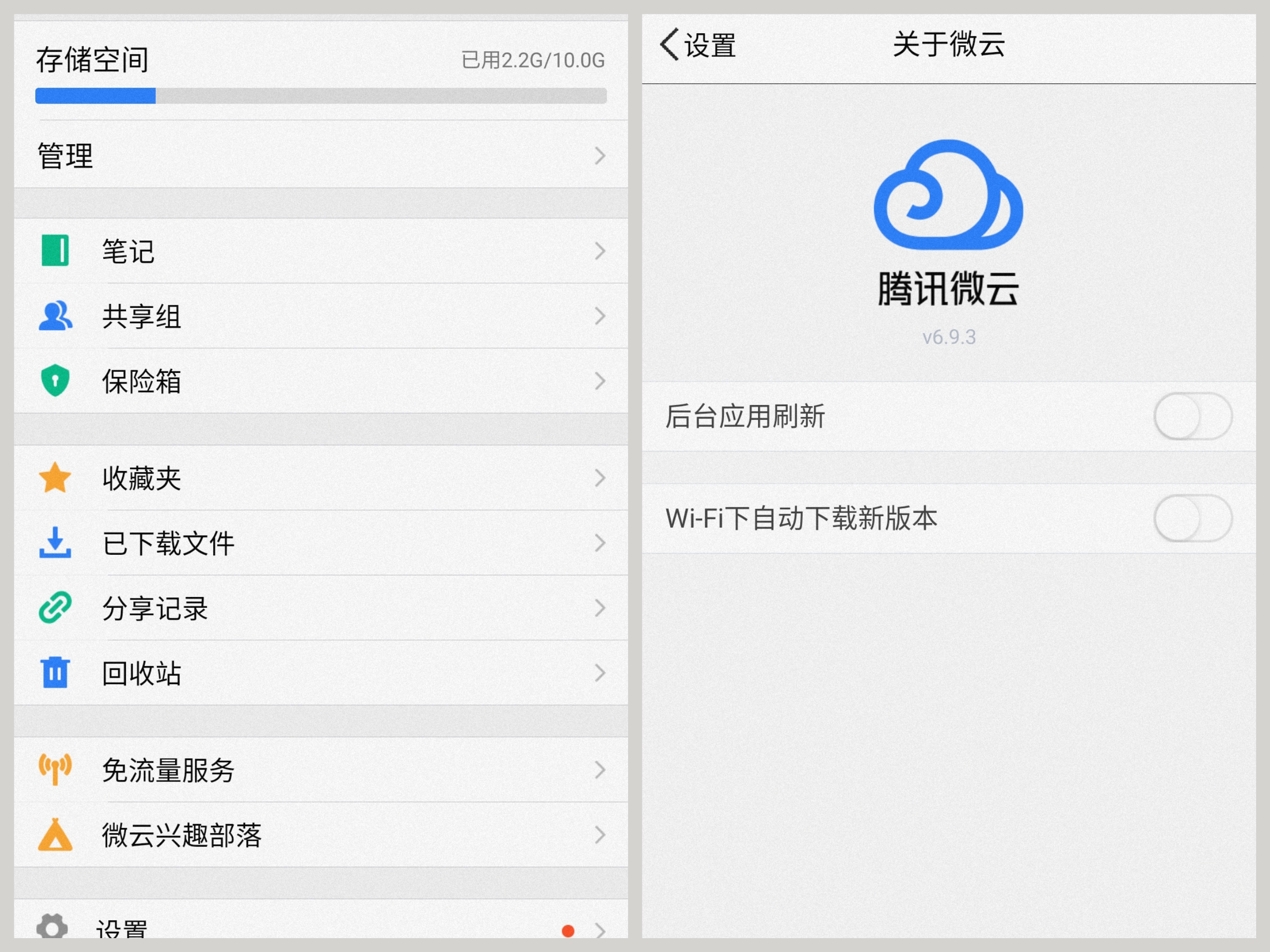Open 设置 via its right chevron
The height and width of the screenshot is (952, 1270).
600,930
